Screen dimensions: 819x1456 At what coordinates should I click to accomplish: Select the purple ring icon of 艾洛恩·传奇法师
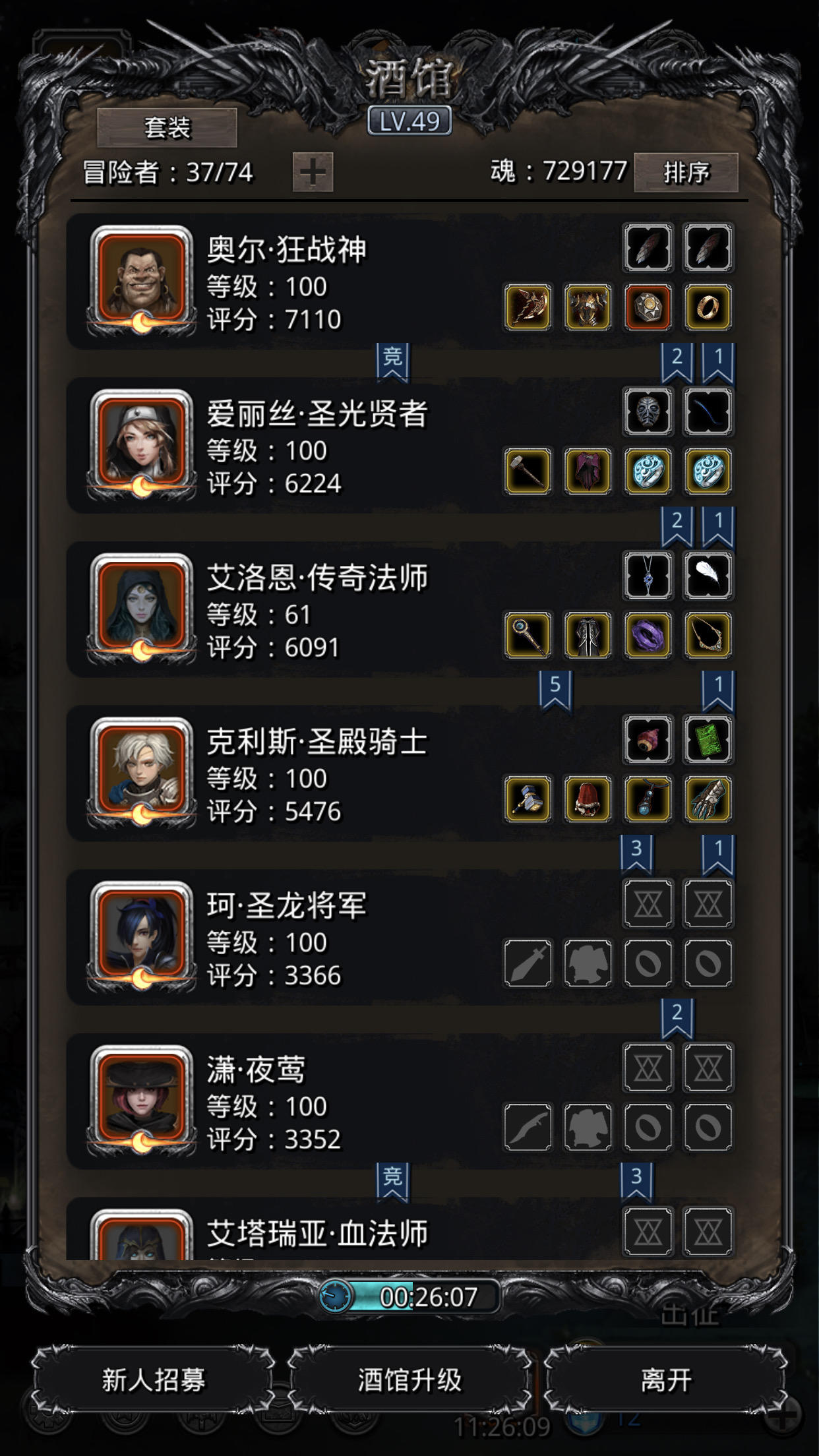pyautogui.click(x=648, y=636)
